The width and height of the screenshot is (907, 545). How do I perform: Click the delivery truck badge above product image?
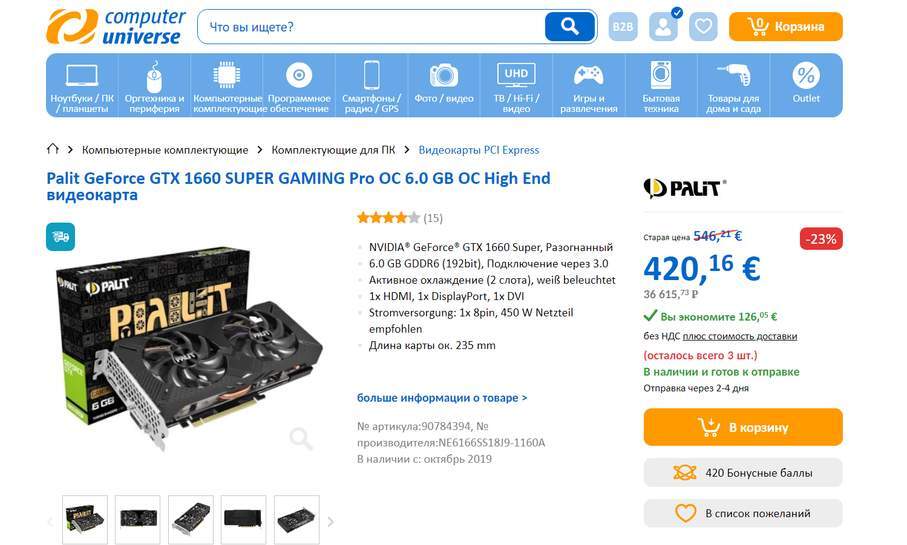pyautogui.click(x=61, y=237)
